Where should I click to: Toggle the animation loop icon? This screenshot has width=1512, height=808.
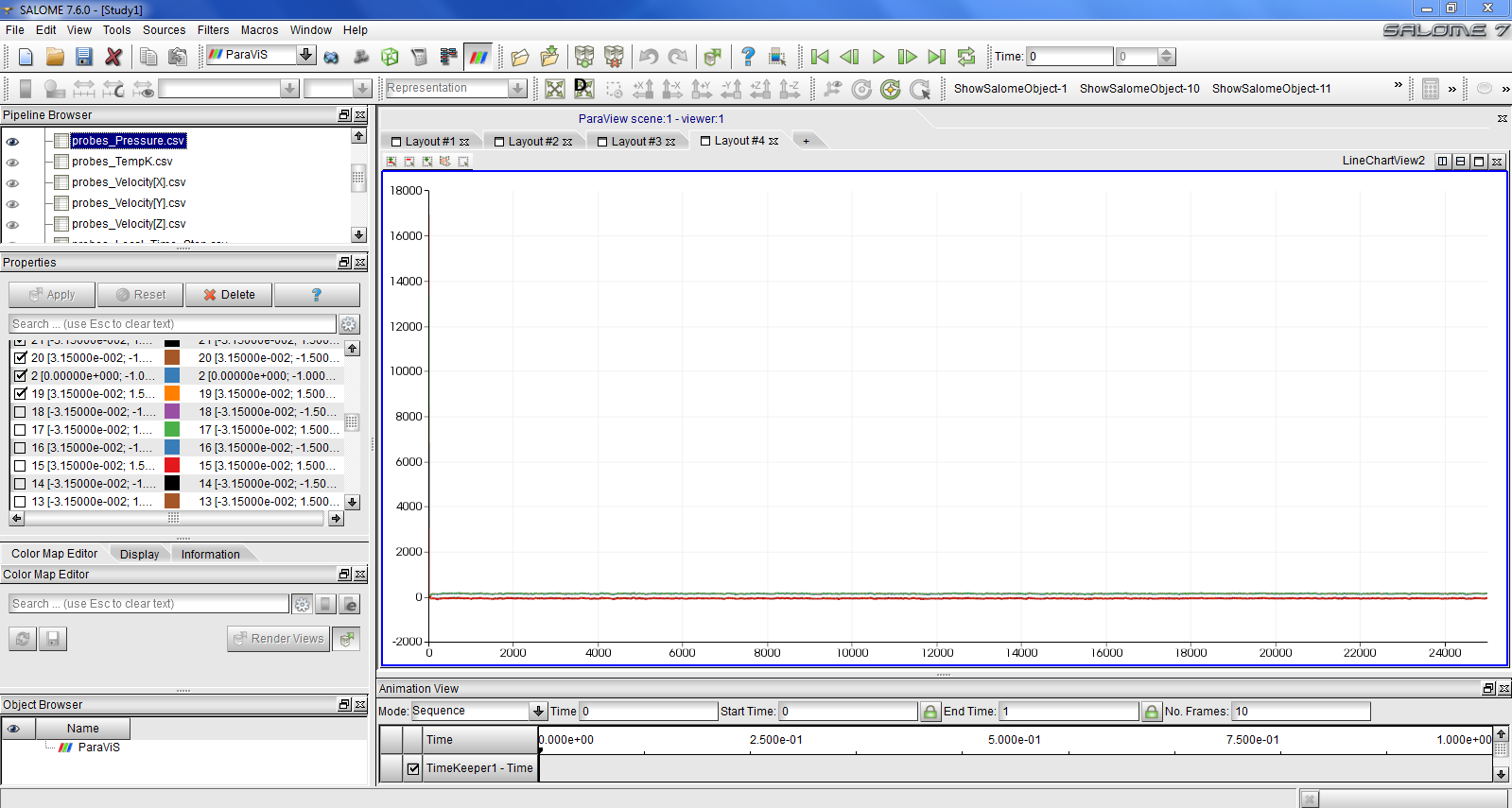965,57
